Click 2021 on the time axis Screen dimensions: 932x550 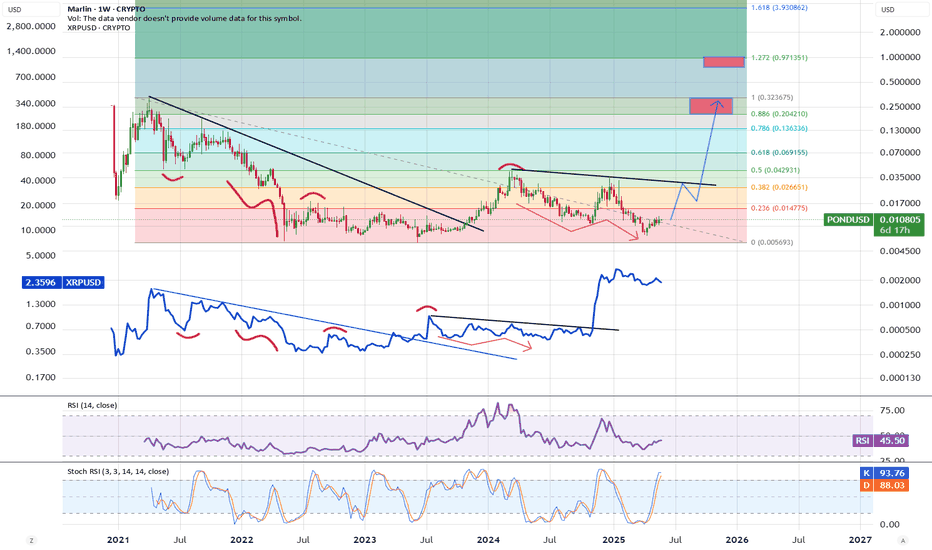[118, 540]
